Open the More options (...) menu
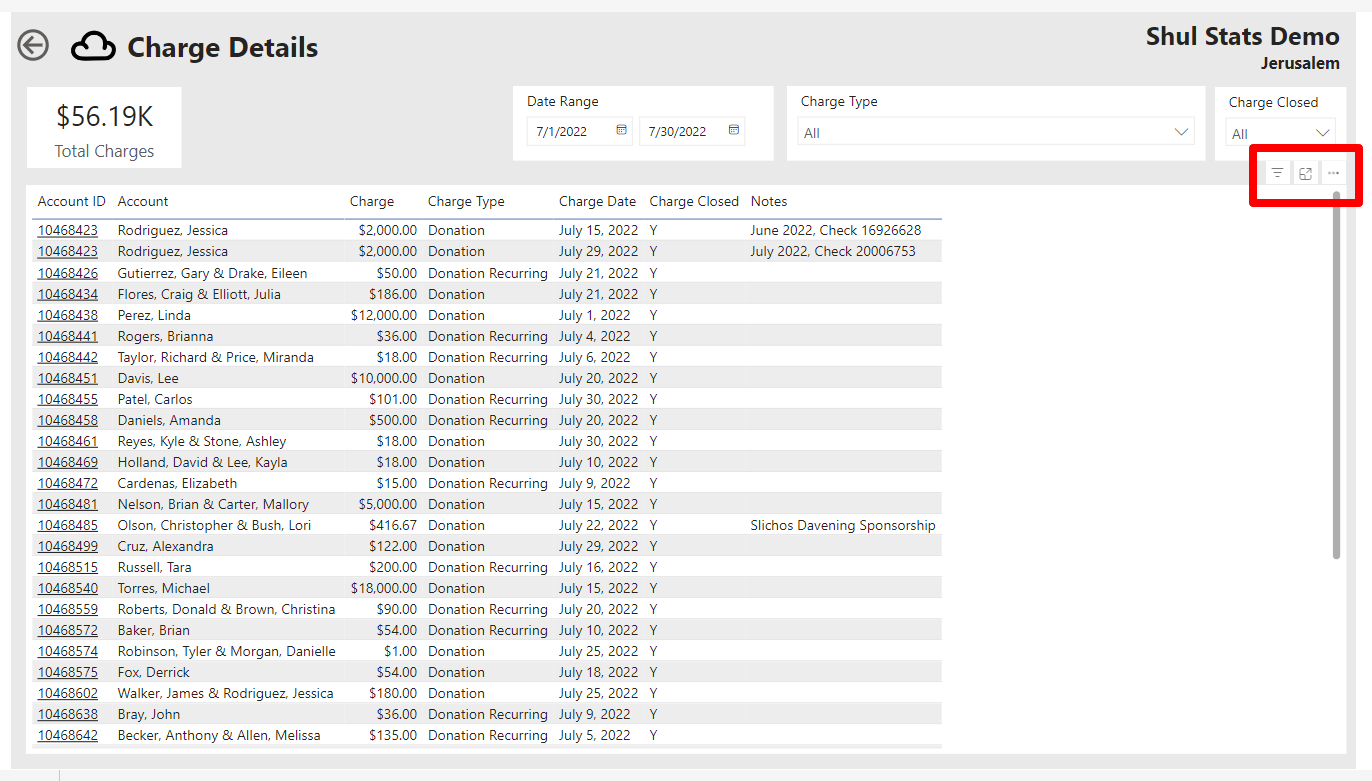Viewport: 1372px width, 781px height. pyautogui.click(x=1333, y=172)
